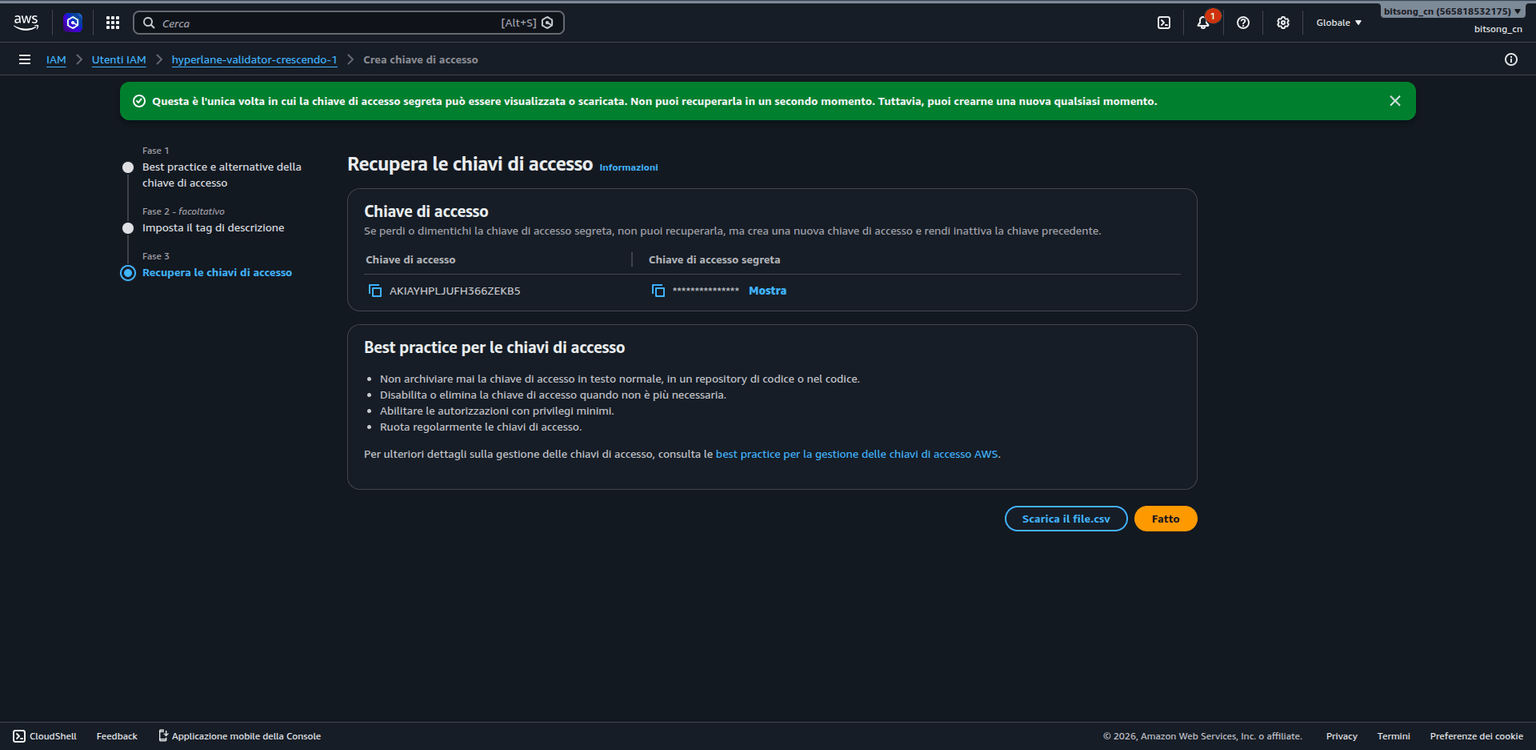Open the help question mark menu
Viewport: 1536px width, 750px height.
tap(1243, 22)
